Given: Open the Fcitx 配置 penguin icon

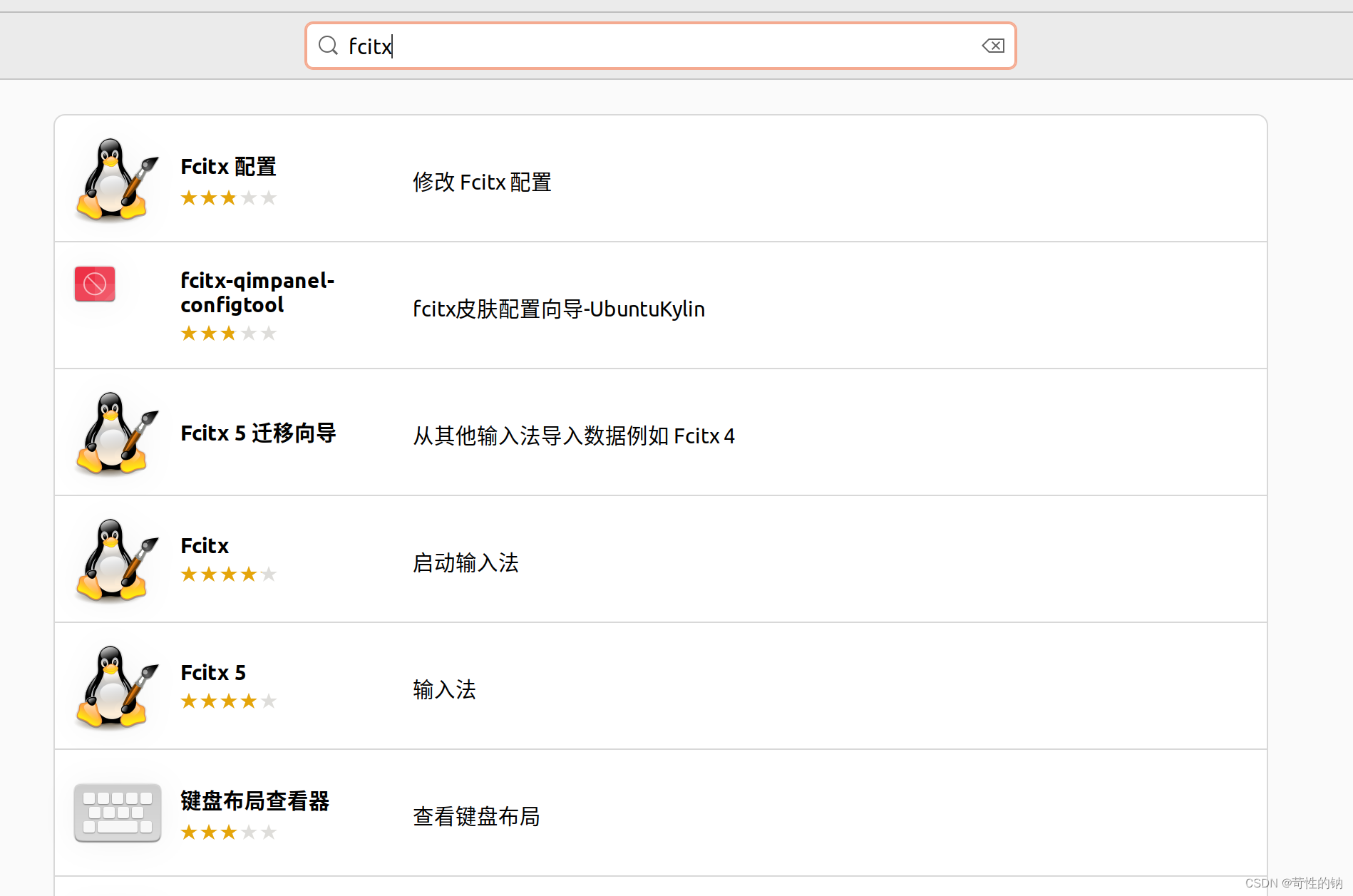Looking at the screenshot, I should pyautogui.click(x=117, y=178).
